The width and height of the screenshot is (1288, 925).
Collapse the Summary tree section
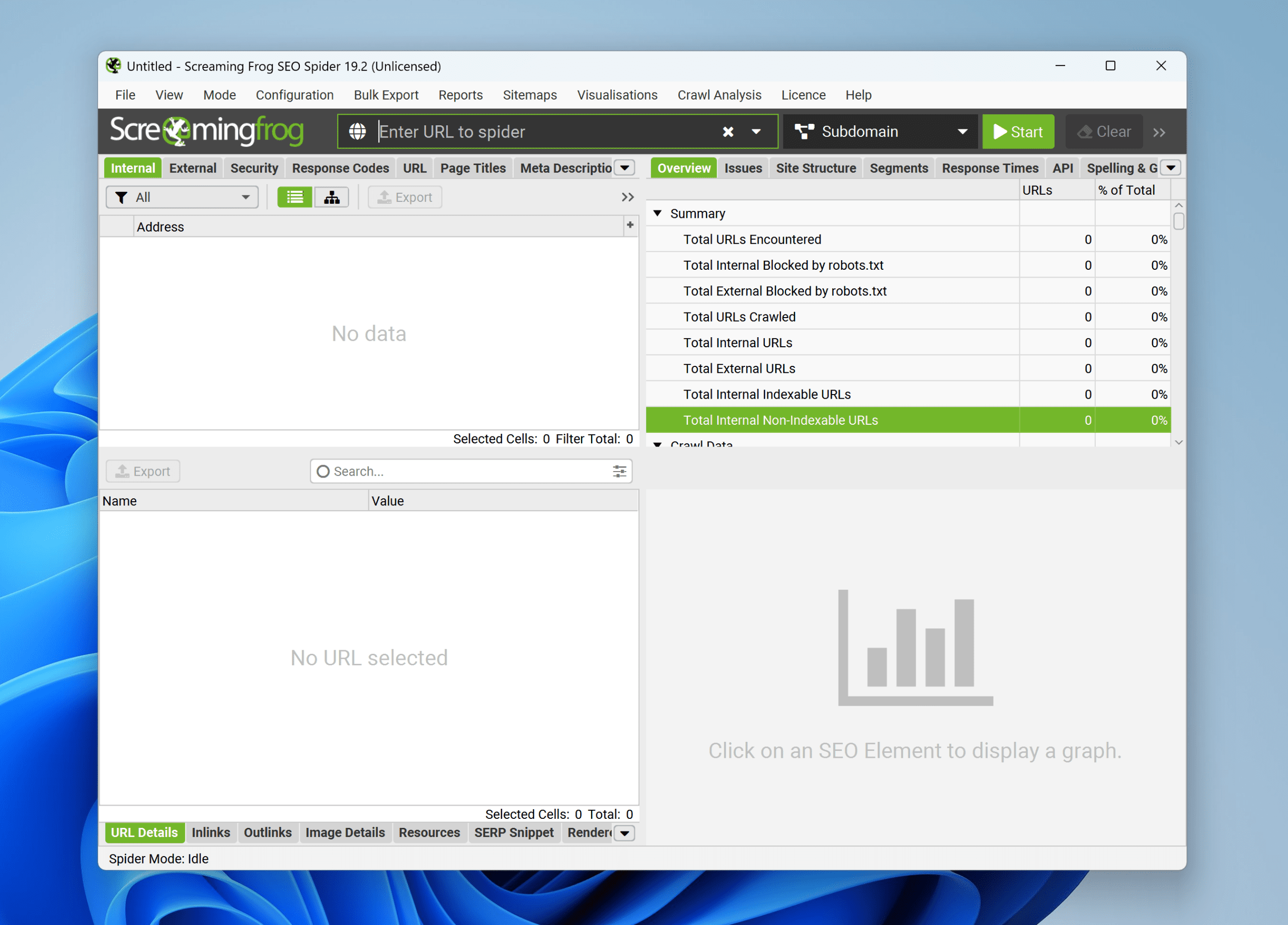click(x=657, y=213)
